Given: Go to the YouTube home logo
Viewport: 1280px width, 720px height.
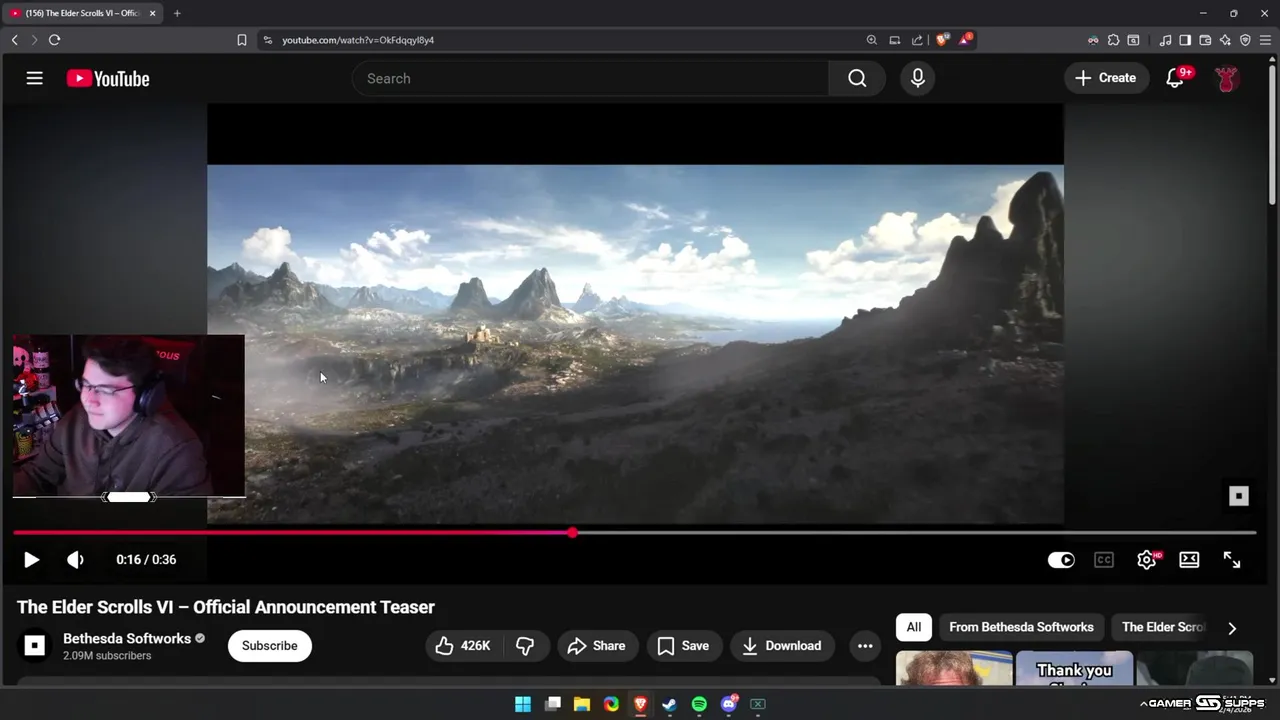Looking at the screenshot, I should 108,79.
